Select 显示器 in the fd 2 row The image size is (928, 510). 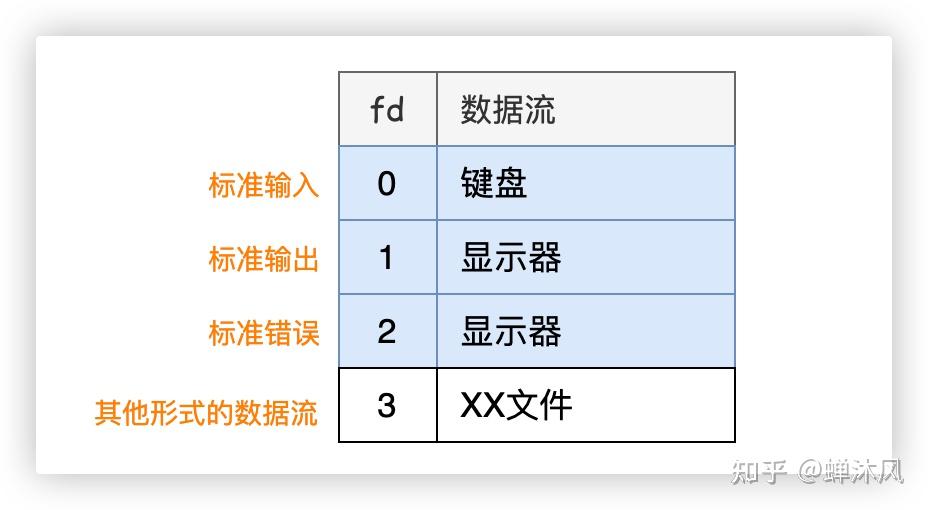pyautogui.click(x=511, y=332)
